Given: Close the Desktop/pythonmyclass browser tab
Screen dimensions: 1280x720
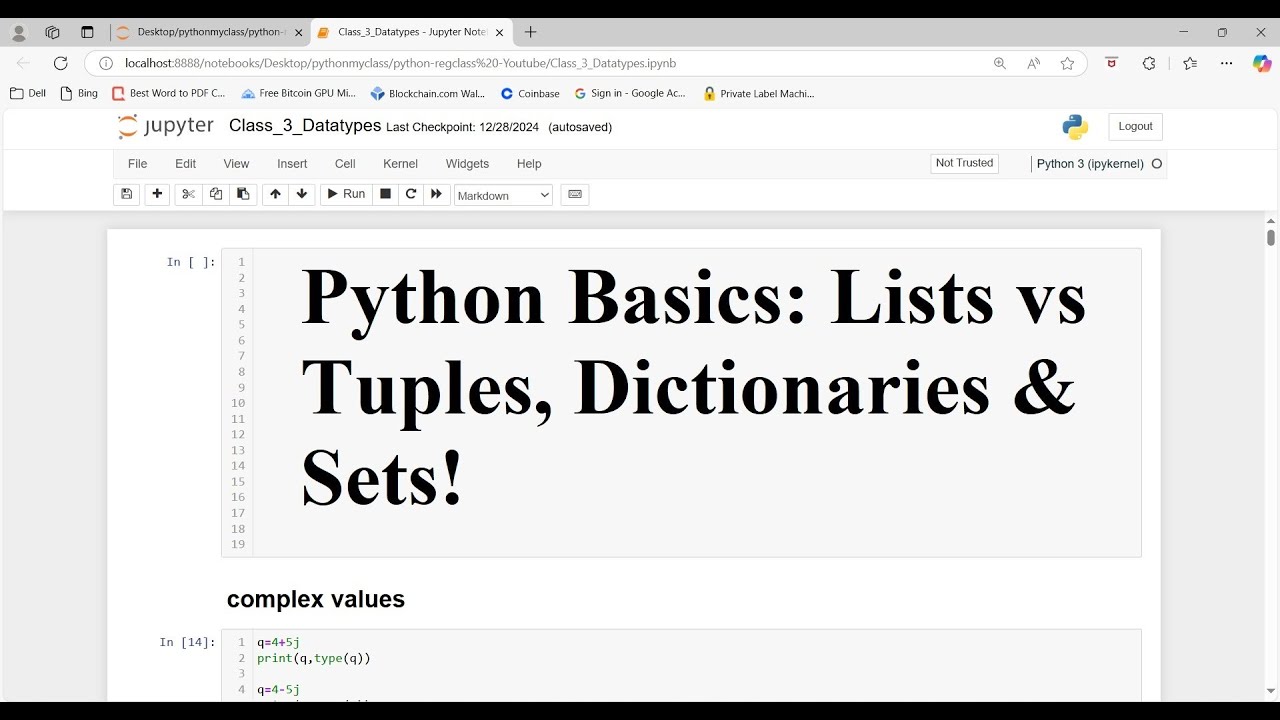Looking at the screenshot, I should pos(298,32).
